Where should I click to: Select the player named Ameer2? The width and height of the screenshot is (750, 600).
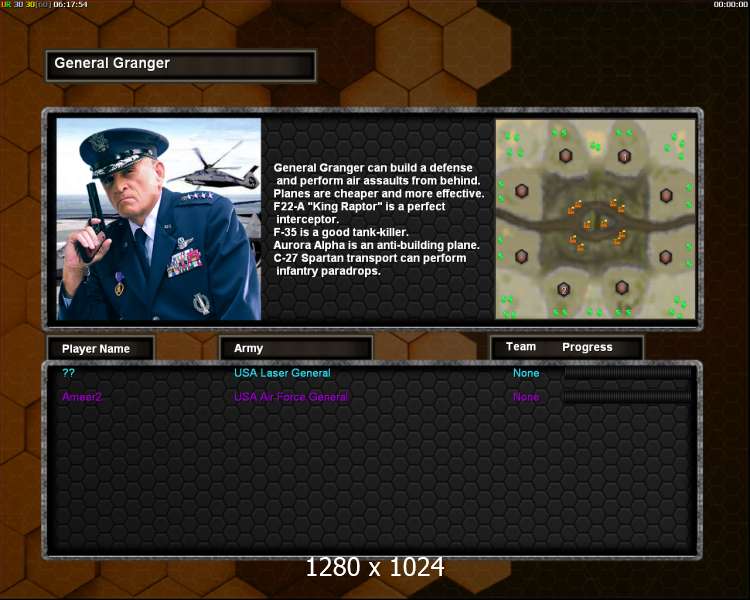82,397
